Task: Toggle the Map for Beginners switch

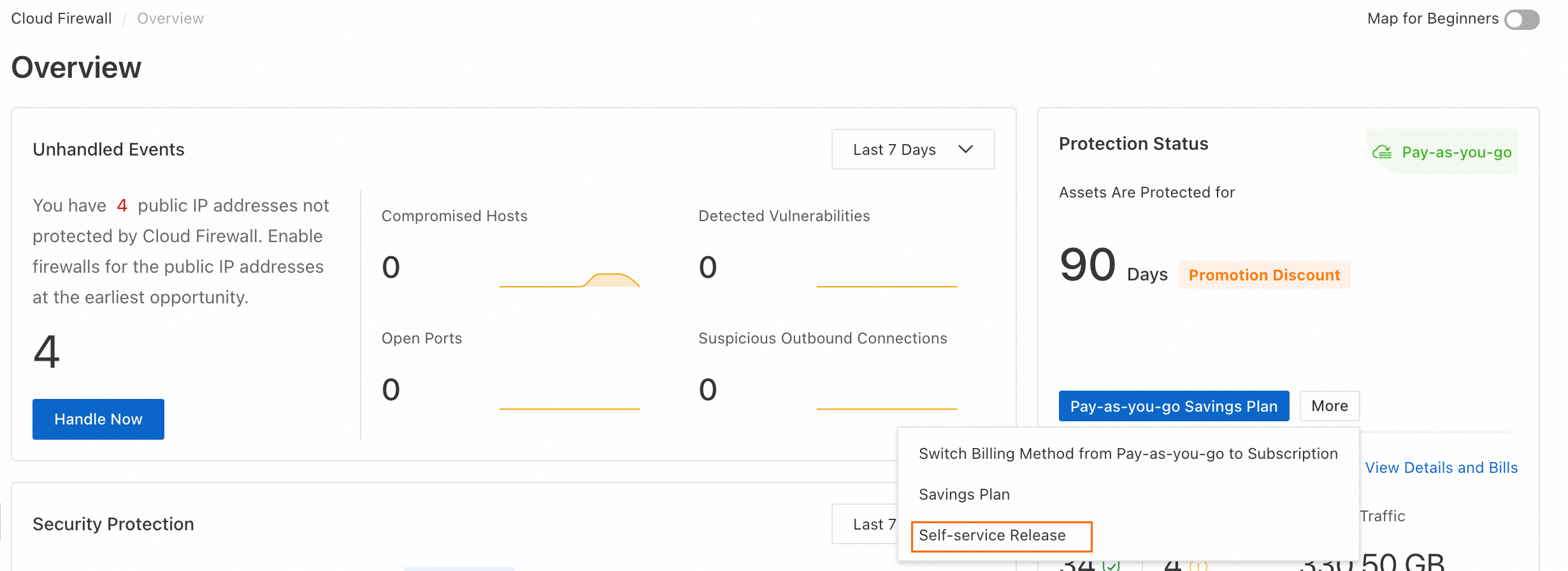Action: [1521, 20]
